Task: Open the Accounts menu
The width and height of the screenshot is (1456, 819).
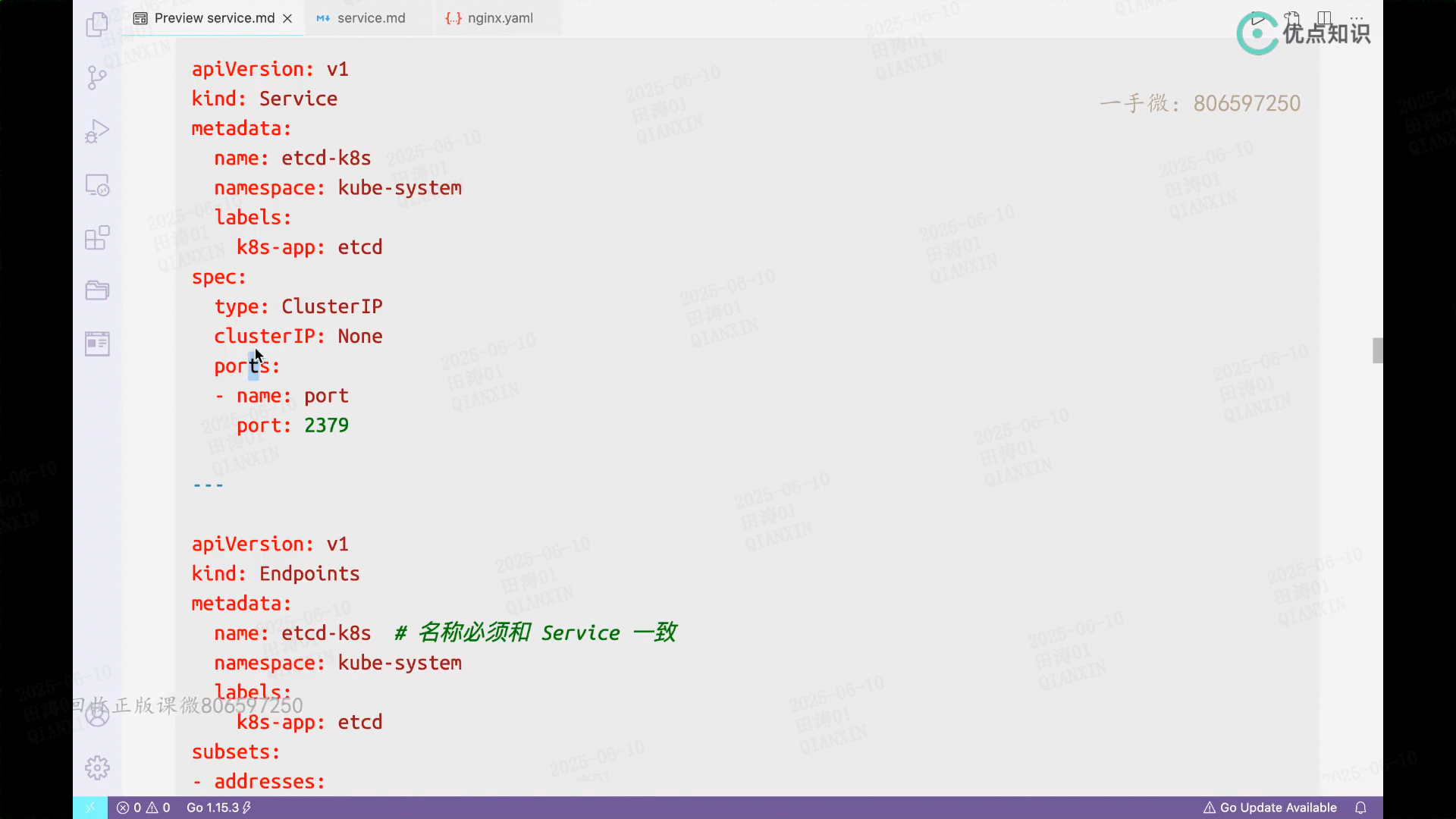Action: 97,714
